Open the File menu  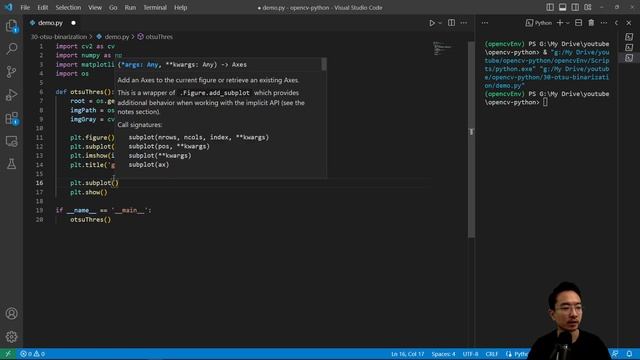pyautogui.click(x=25, y=7)
